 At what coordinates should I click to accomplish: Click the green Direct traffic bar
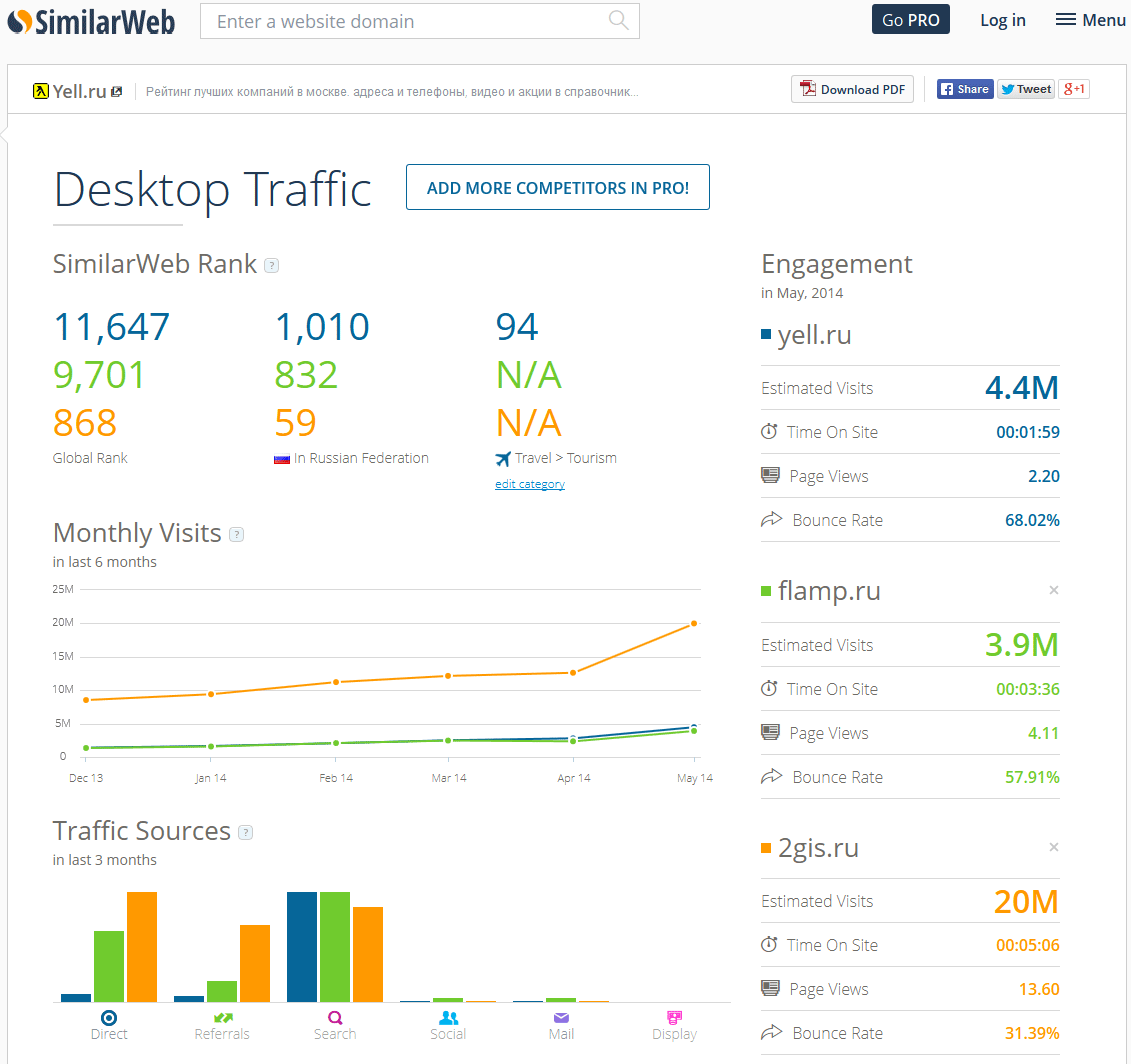click(109, 967)
